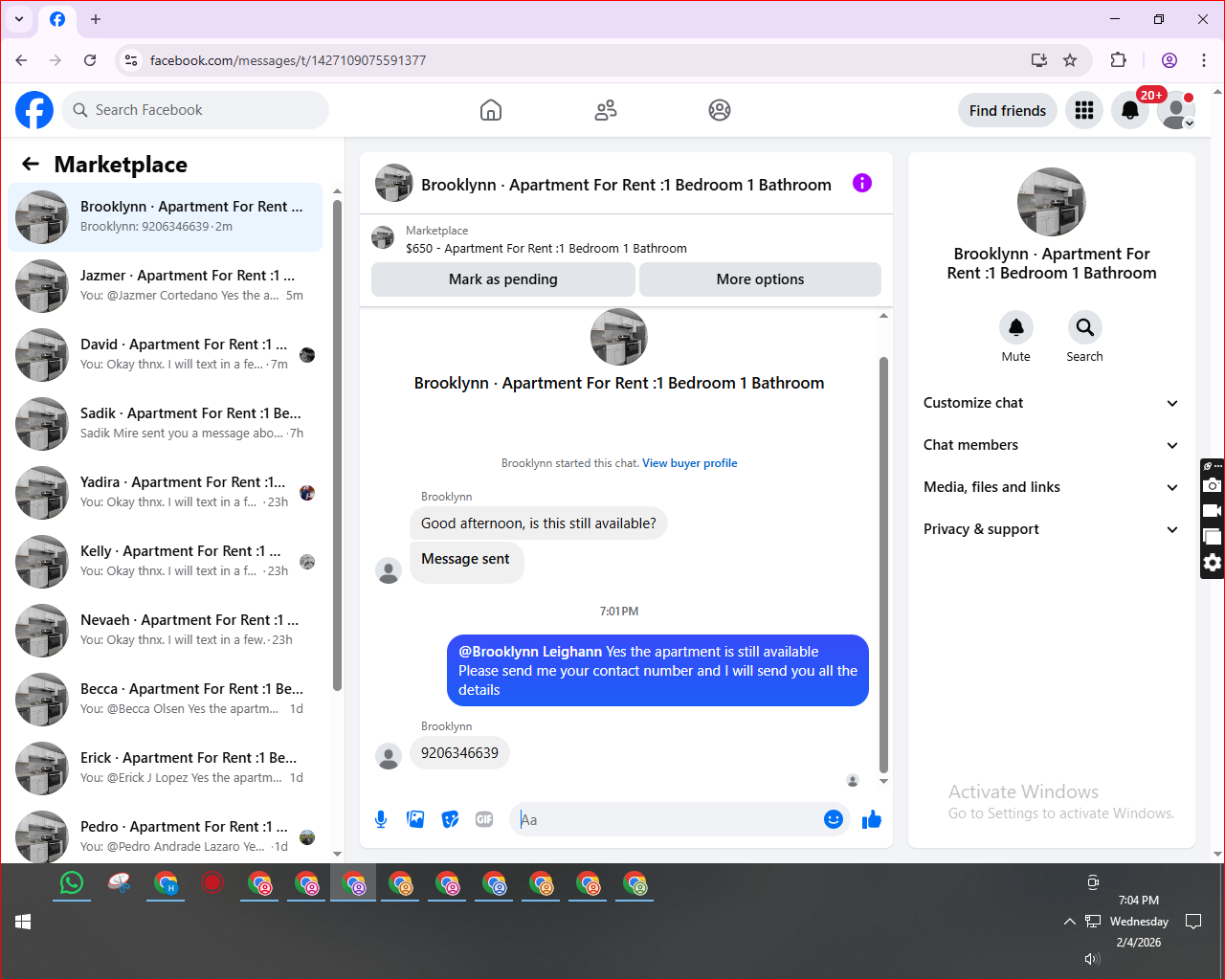Viewport: 1225px width, 980px height.
Task: Open Chrome three-dot menu
Action: click(1204, 60)
